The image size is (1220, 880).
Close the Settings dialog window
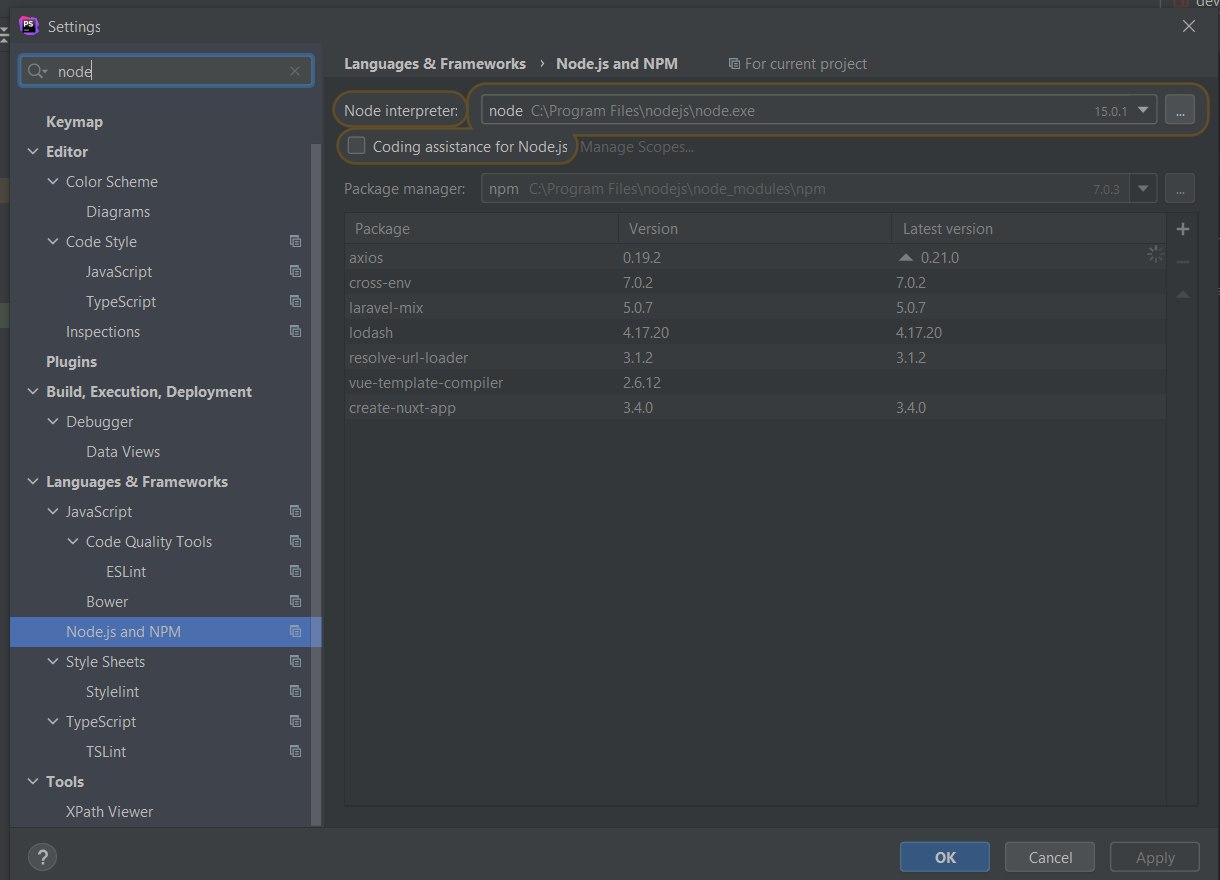tap(1188, 26)
